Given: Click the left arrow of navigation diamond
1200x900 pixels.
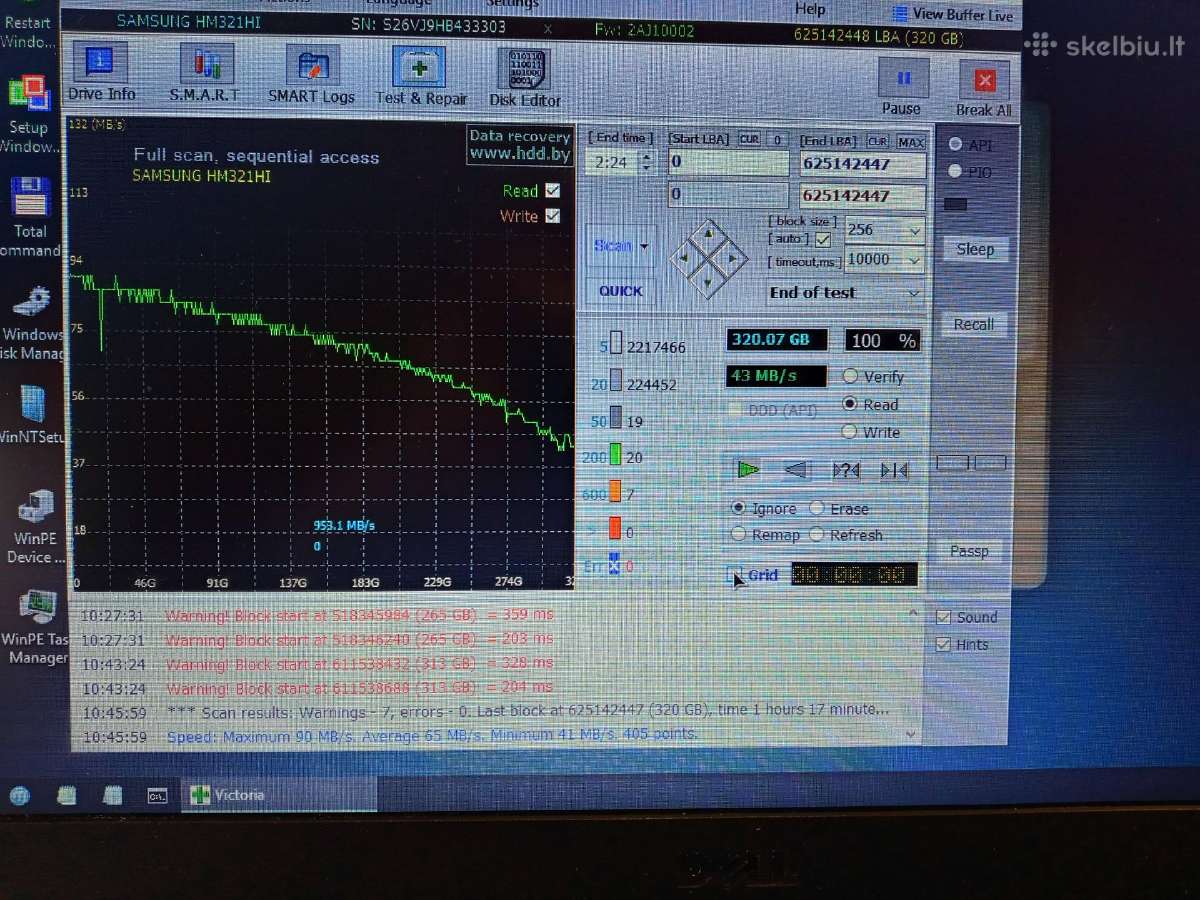Looking at the screenshot, I should pos(683,258).
